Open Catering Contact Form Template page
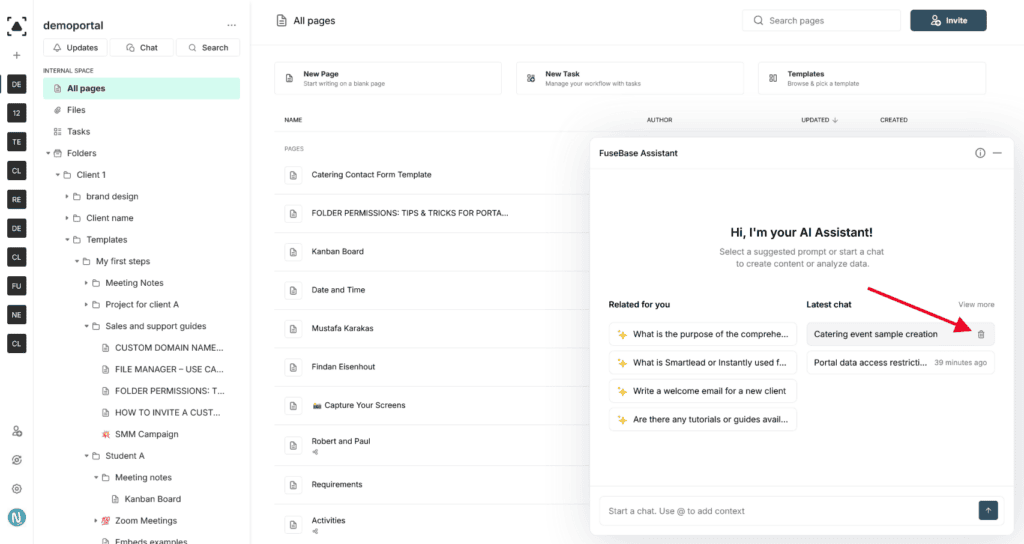 (371, 175)
